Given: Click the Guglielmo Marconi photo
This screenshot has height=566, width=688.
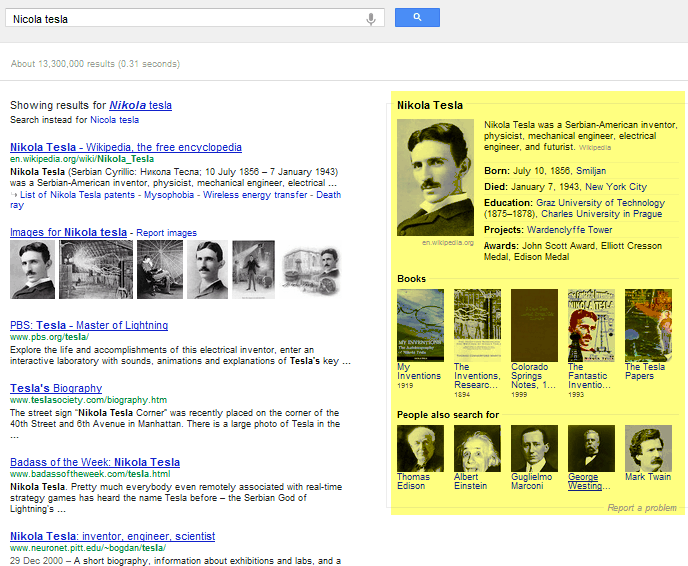Looking at the screenshot, I should coord(534,448).
